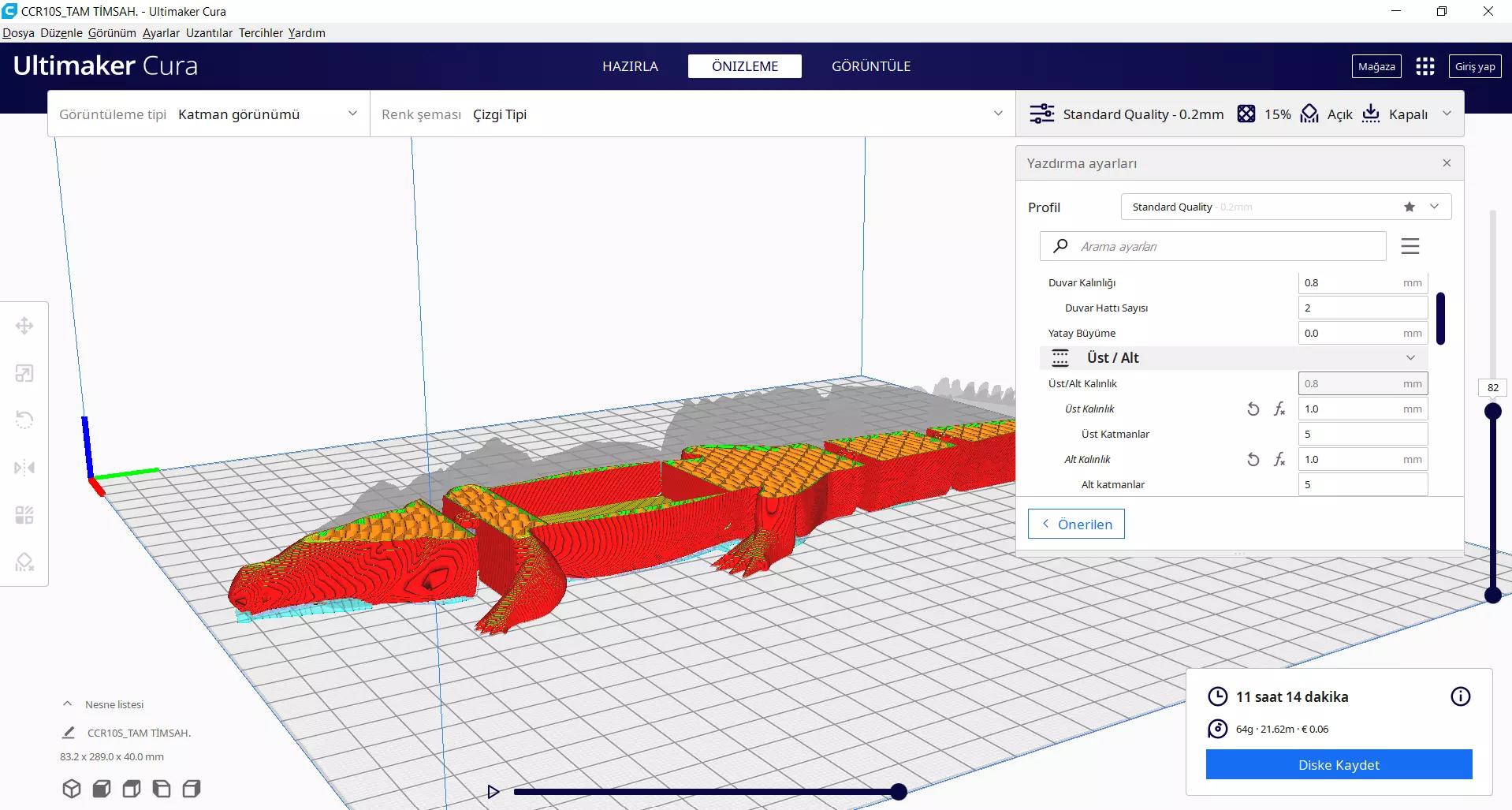Click pencil icon to rename model
1512x810 pixels.
point(69,733)
